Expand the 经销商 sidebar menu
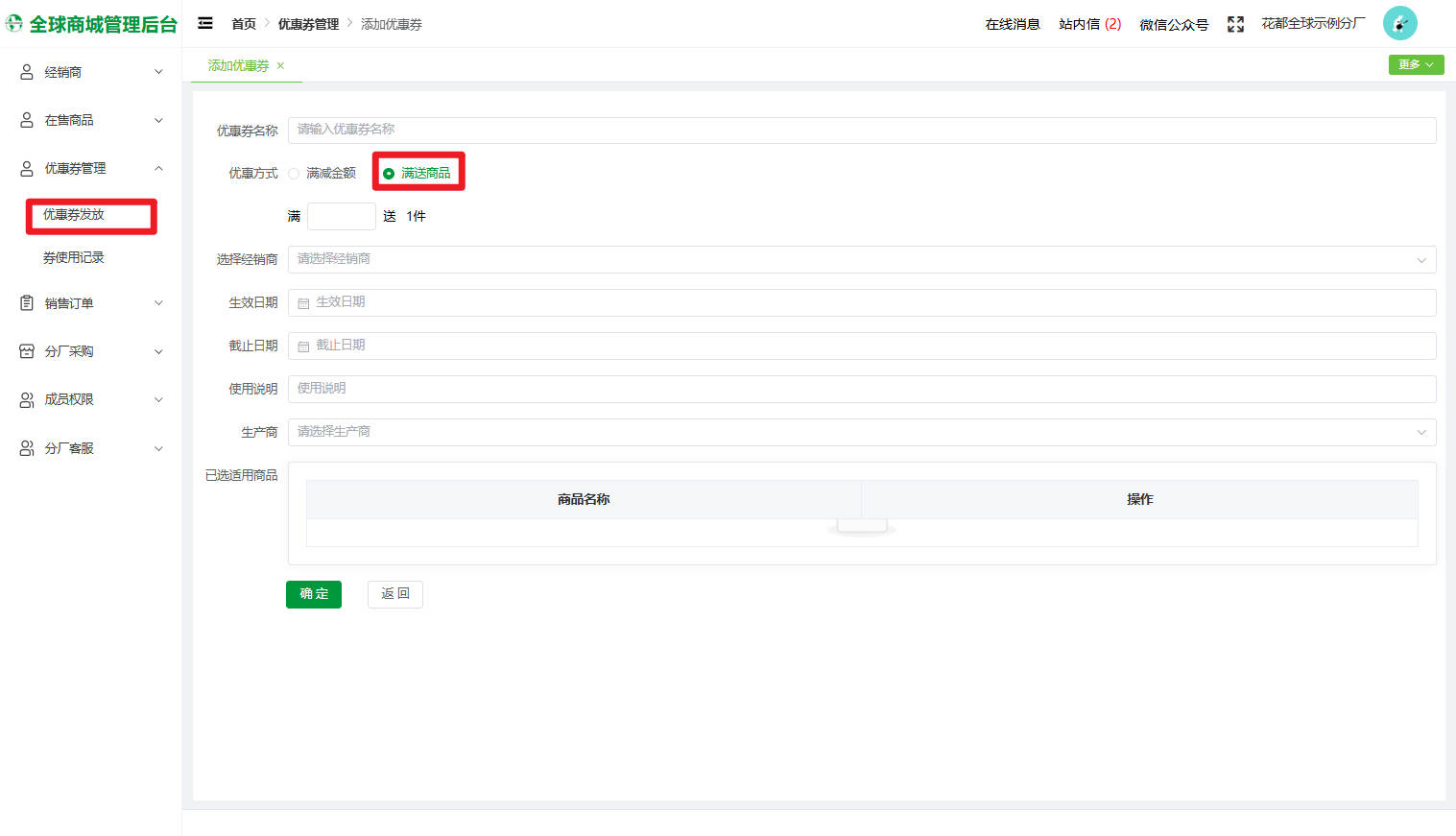This screenshot has height=836, width=1456. click(91, 72)
